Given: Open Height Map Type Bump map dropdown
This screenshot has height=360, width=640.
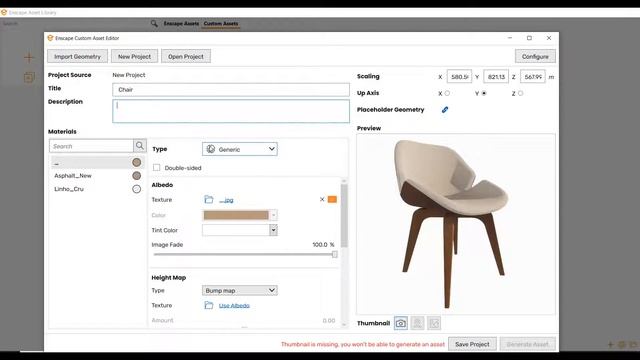Looking at the screenshot, I should click(240, 290).
